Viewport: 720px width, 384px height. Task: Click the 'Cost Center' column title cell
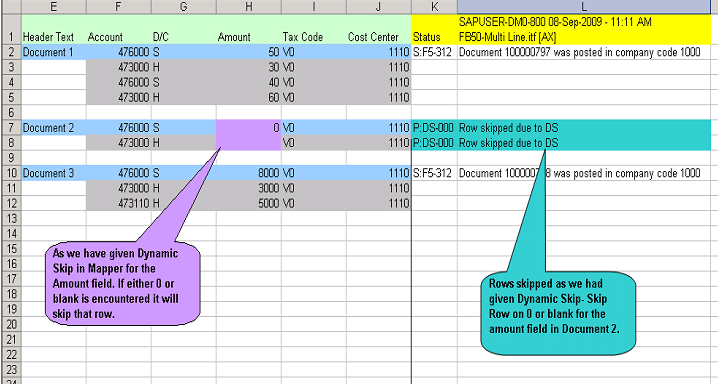[379, 29]
